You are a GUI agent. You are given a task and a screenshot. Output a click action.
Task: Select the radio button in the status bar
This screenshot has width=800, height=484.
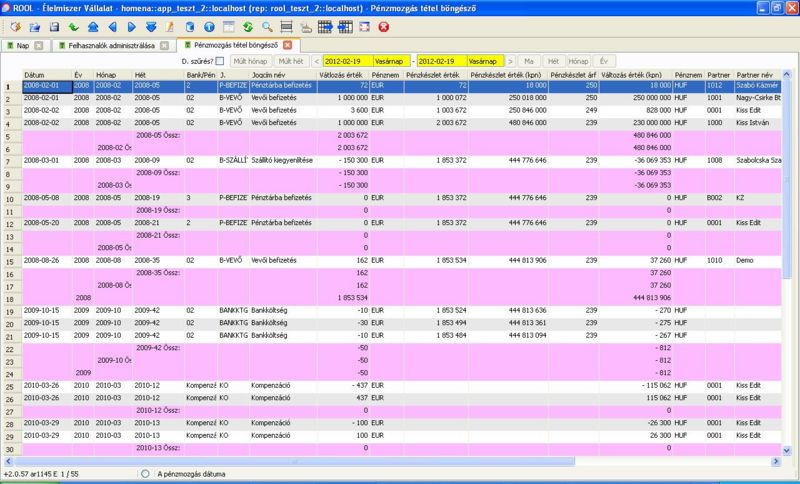[145, 473]
